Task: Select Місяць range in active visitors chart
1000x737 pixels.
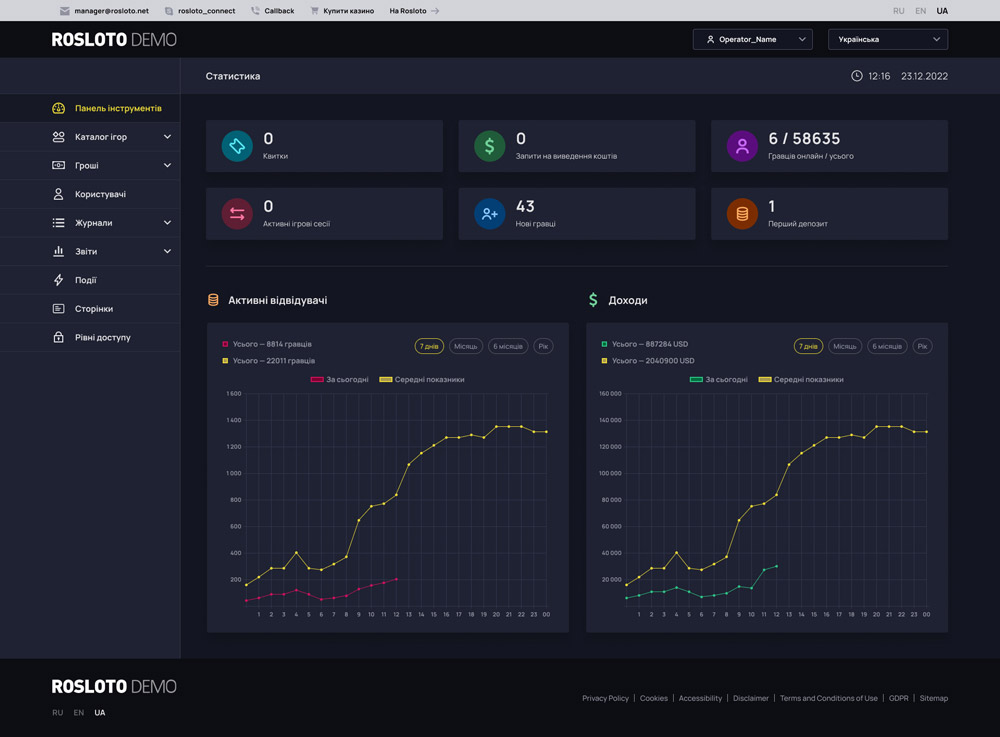Action: (466, 347)
